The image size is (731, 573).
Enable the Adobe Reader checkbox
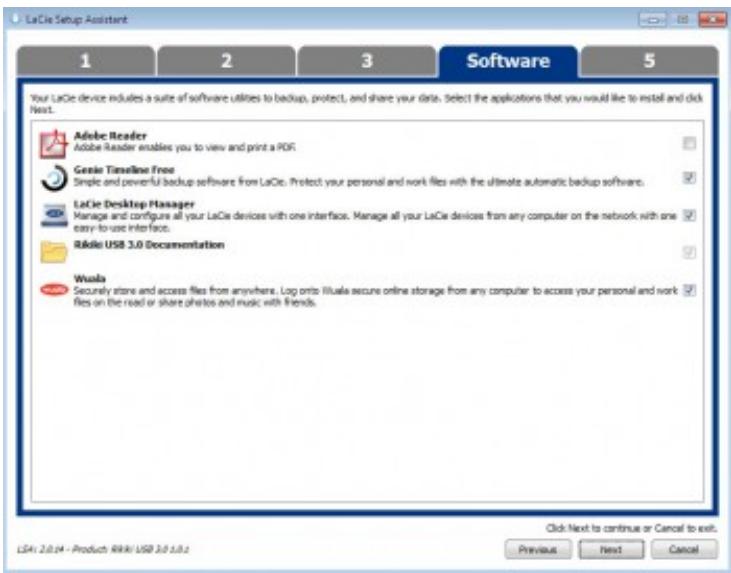pyautogui.click(x=689, y=144)
